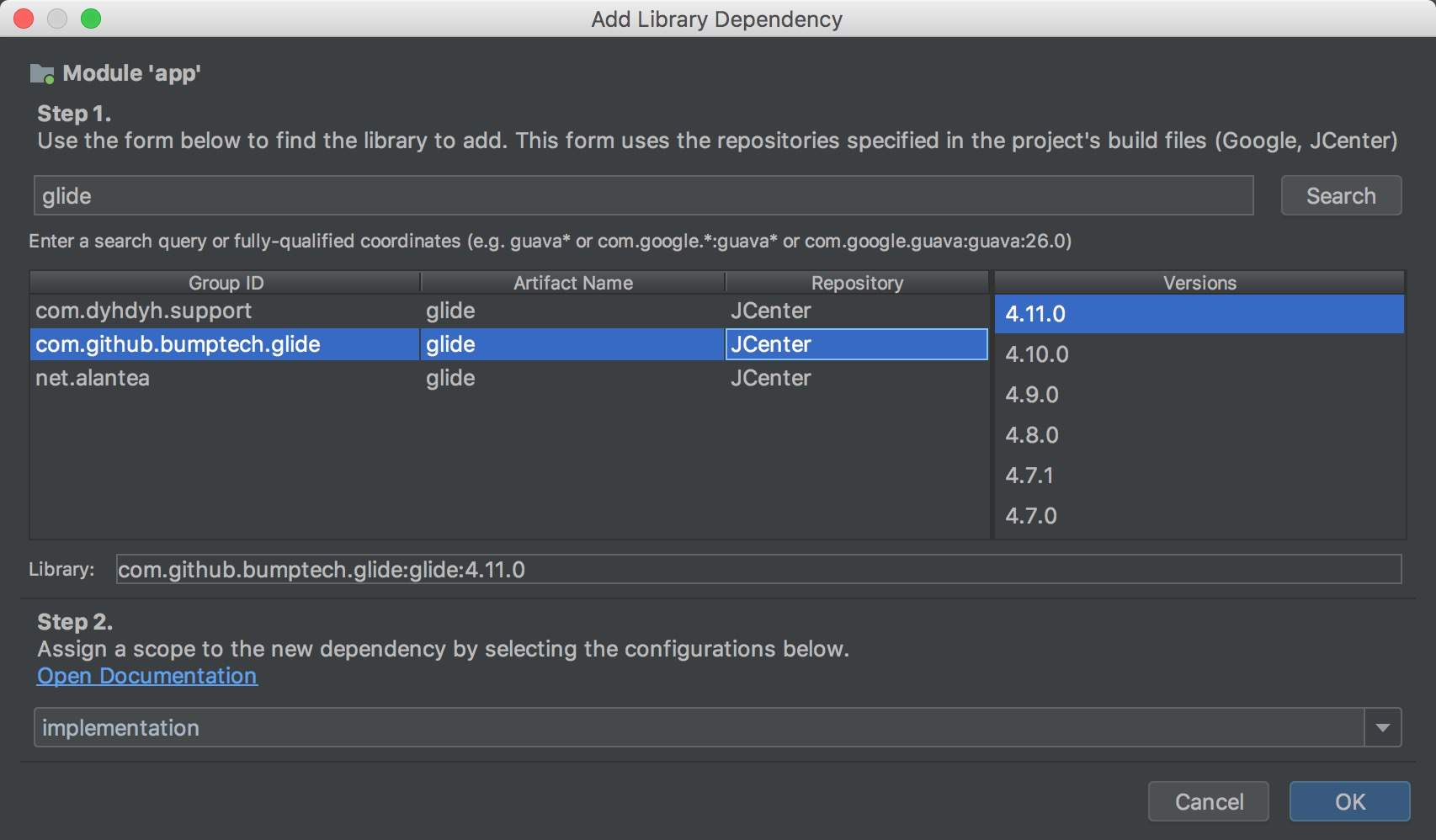Select version 4.7.0

pos(1199,516)
